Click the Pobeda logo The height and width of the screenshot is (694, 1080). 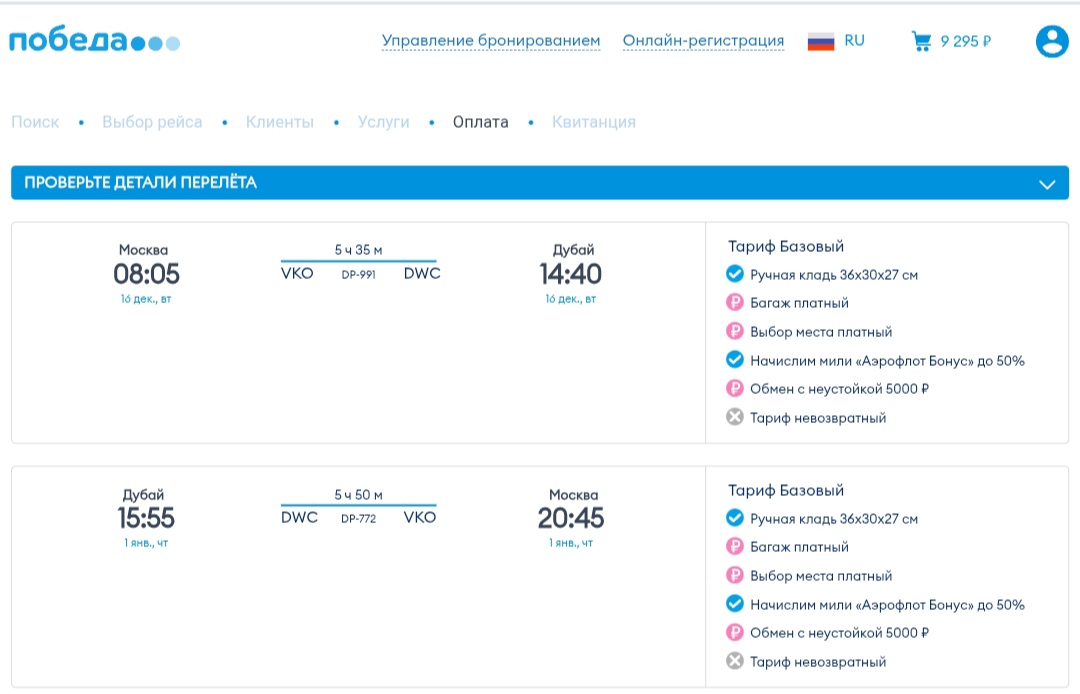[94, 42]
